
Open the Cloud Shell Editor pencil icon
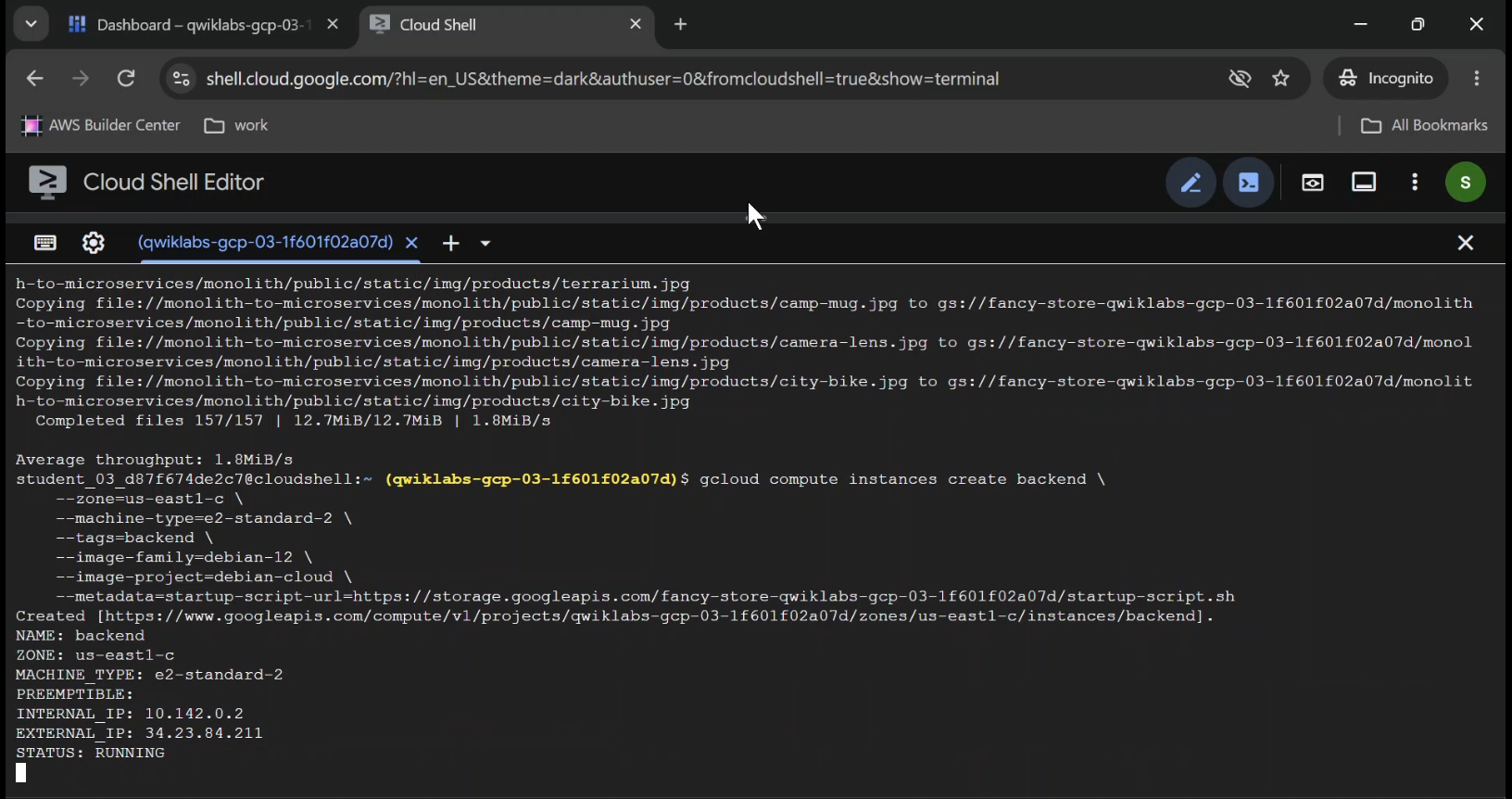(x=1191, y=183)
